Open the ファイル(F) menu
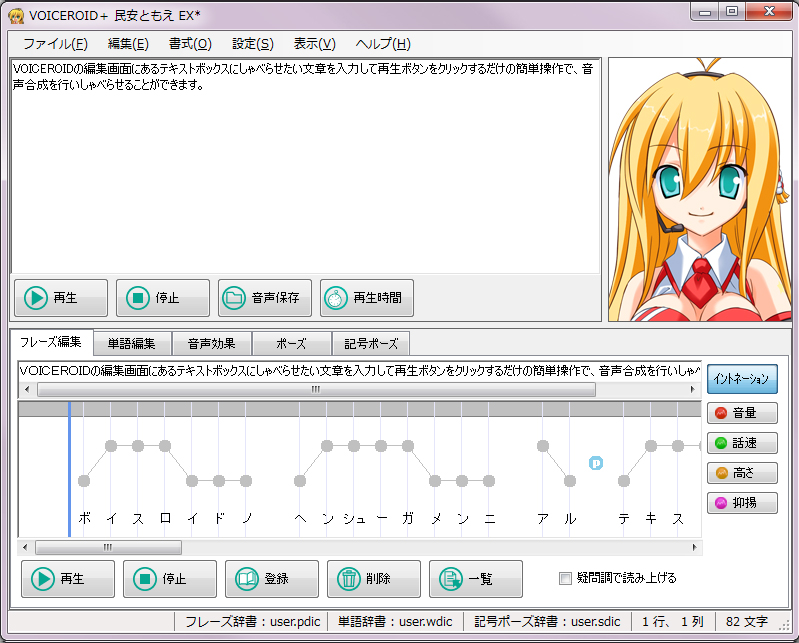The width and height of the screenshot is (799, 643). [x=56, y=44]
